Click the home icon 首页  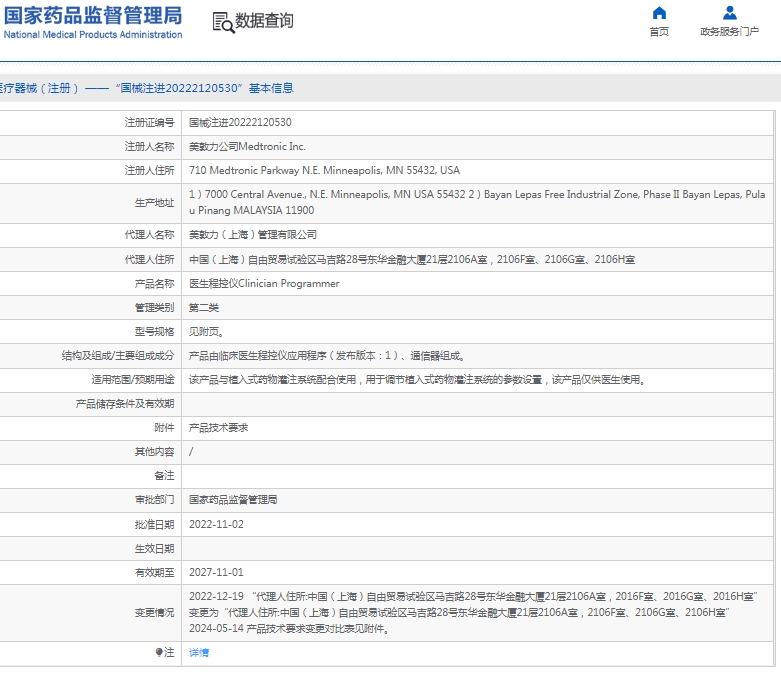point(659,13)
